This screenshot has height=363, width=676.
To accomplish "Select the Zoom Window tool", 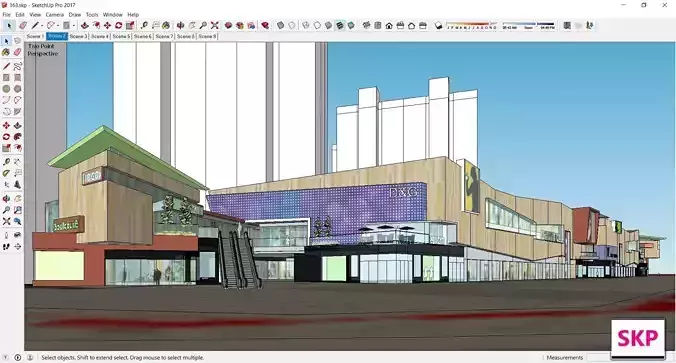I will 17,210.
